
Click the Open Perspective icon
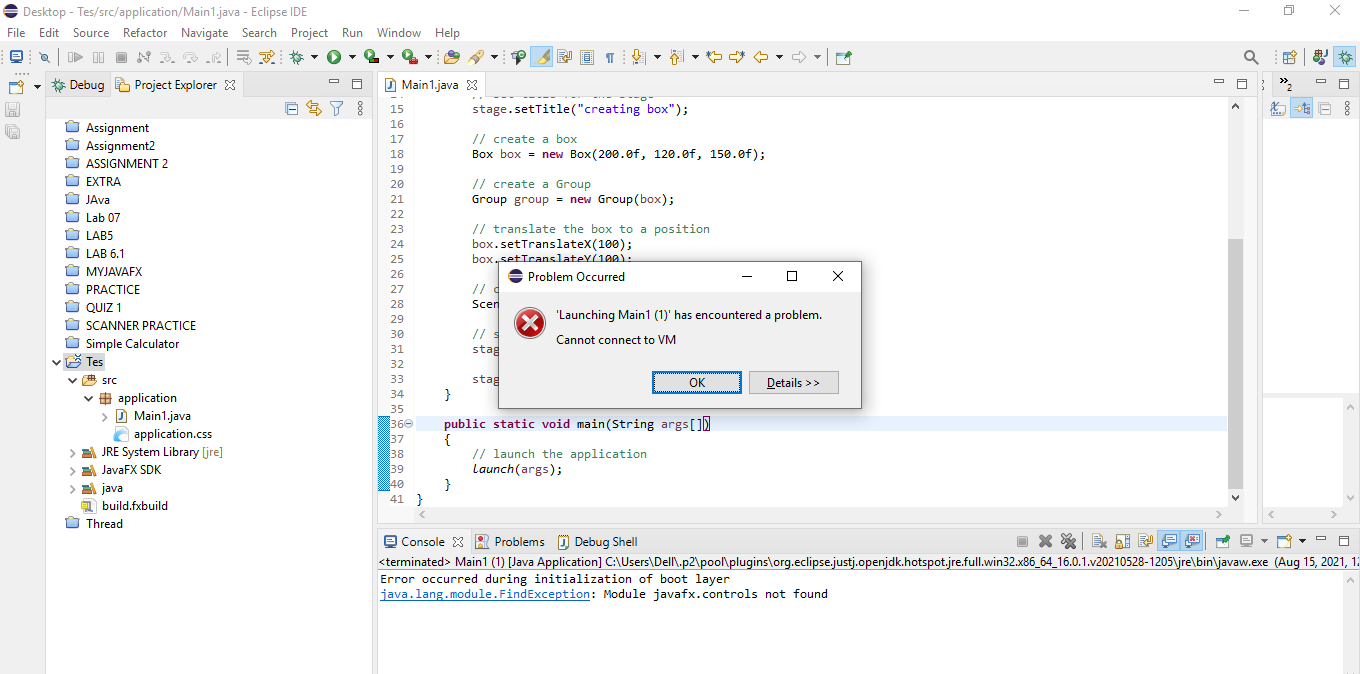pos(1290,58)
